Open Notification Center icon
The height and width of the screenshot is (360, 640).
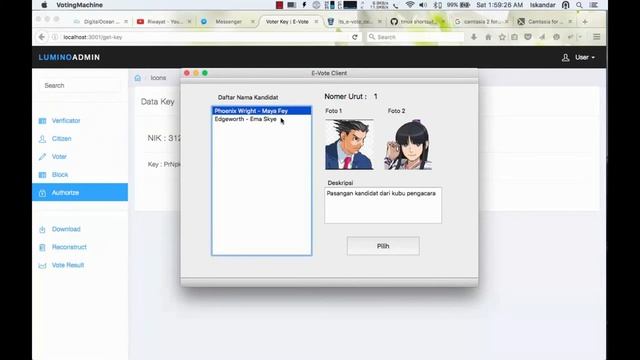click(594, 5)
